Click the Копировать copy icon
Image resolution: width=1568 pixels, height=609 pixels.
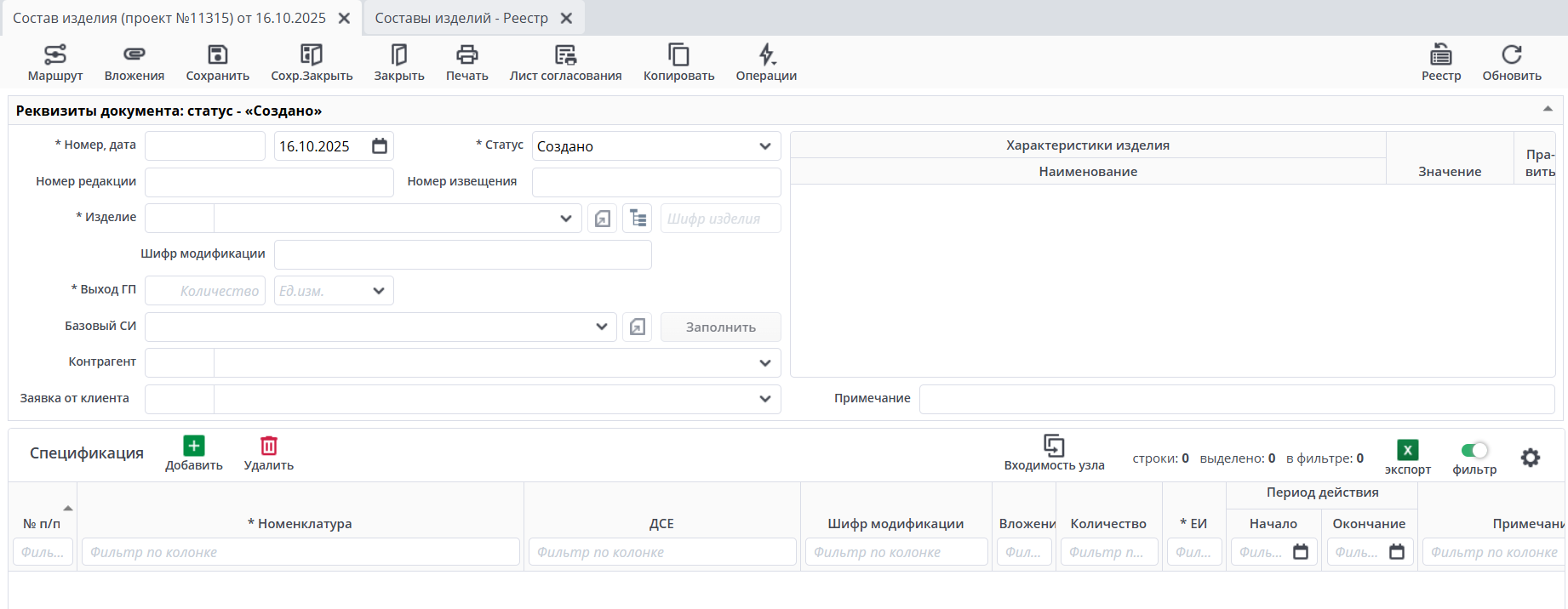[678, 54]
